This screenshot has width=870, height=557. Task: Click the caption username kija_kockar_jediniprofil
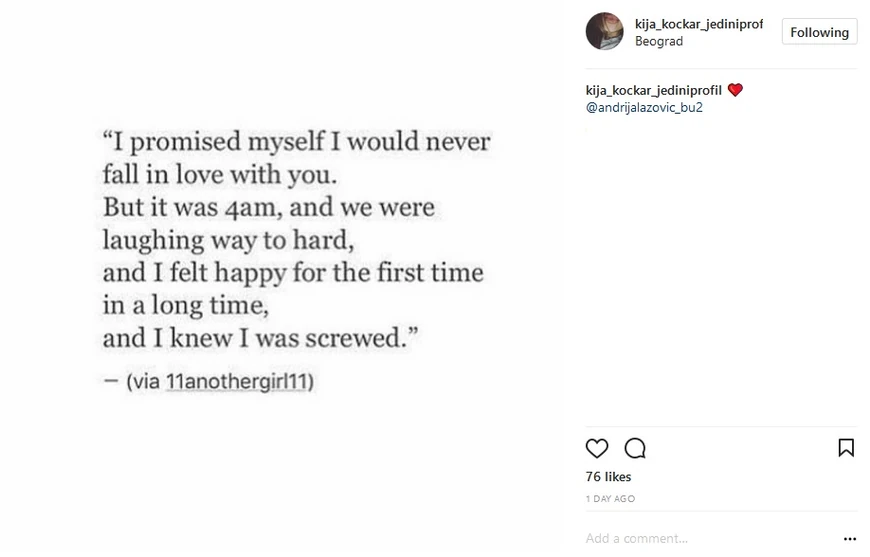[x=654, y=90]
